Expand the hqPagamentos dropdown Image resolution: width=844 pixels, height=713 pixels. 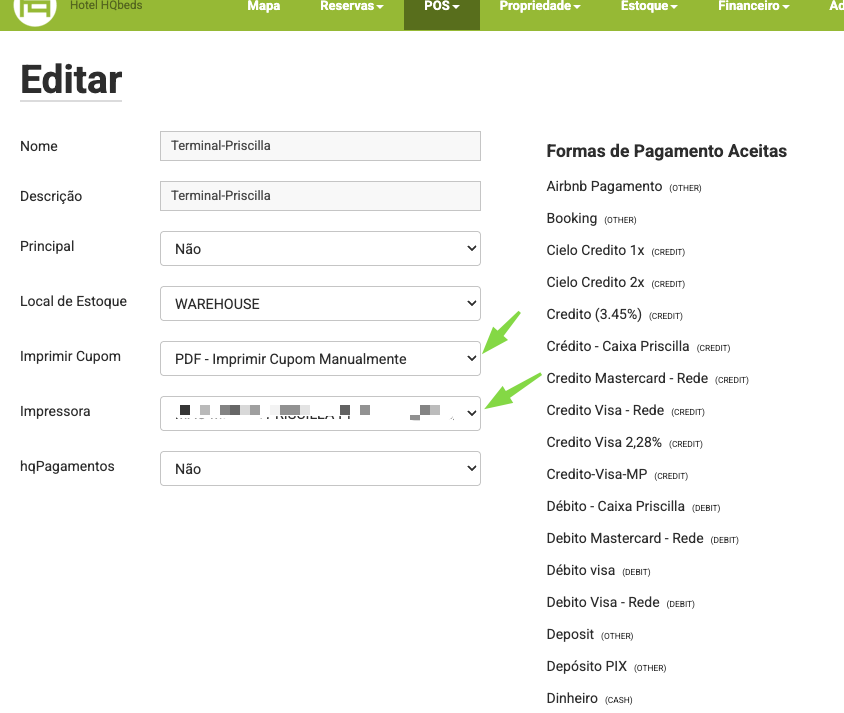(x=320, y=469)
